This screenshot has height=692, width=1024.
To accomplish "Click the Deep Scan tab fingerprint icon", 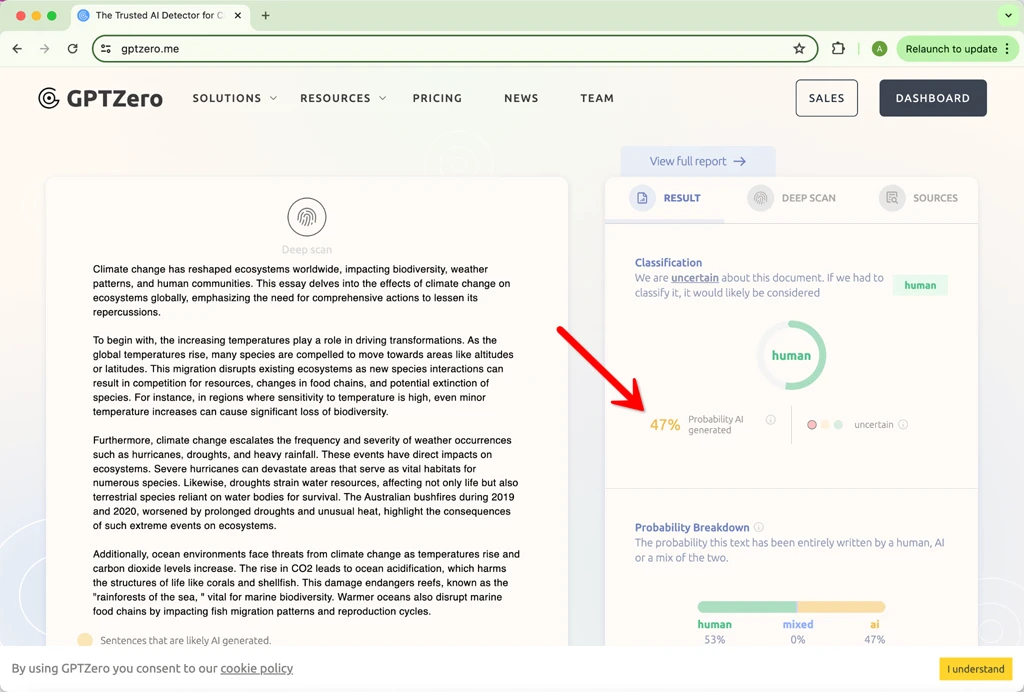I will pos(760,198).
